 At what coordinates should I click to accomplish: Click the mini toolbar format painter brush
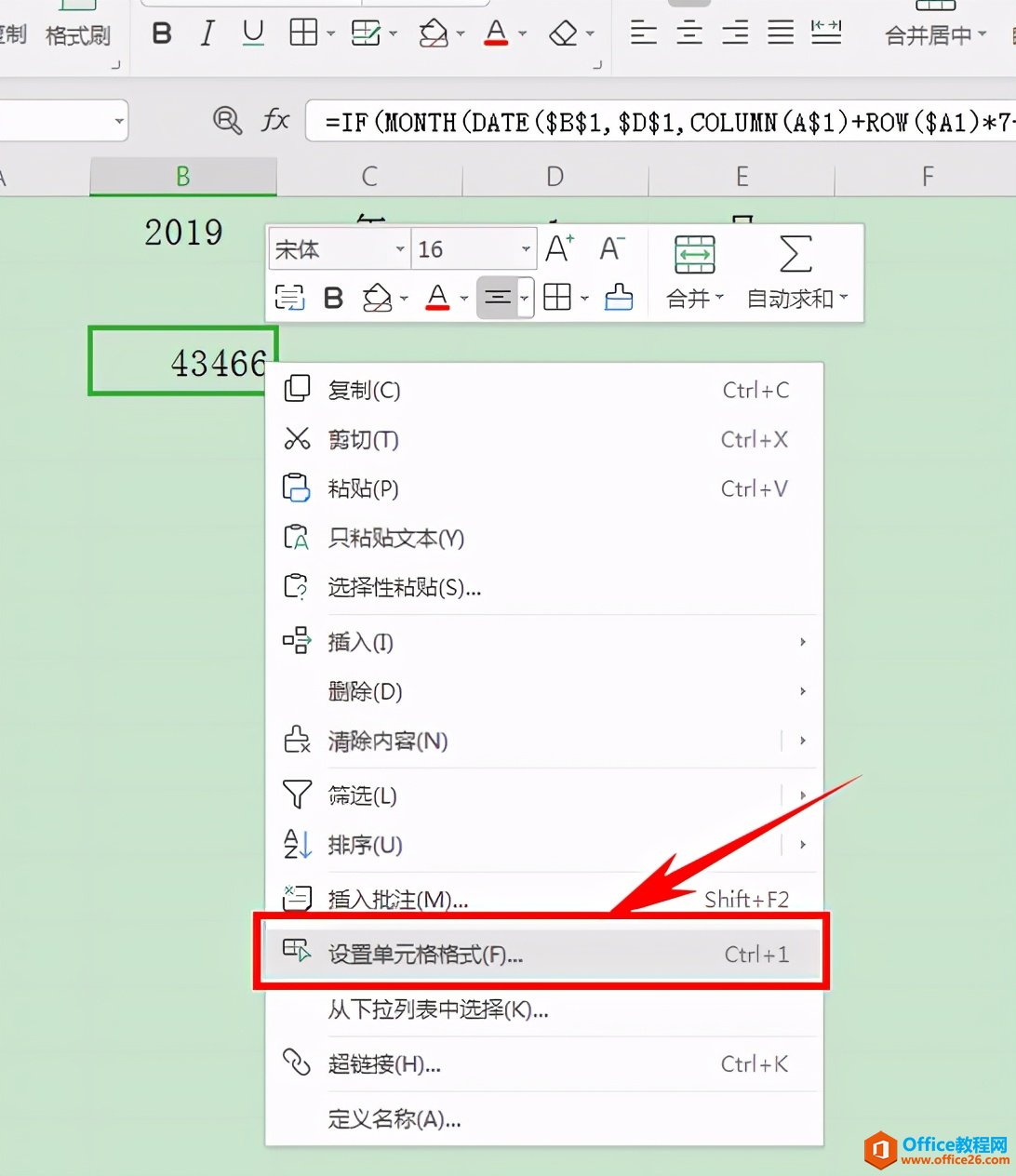pos(619,298)
